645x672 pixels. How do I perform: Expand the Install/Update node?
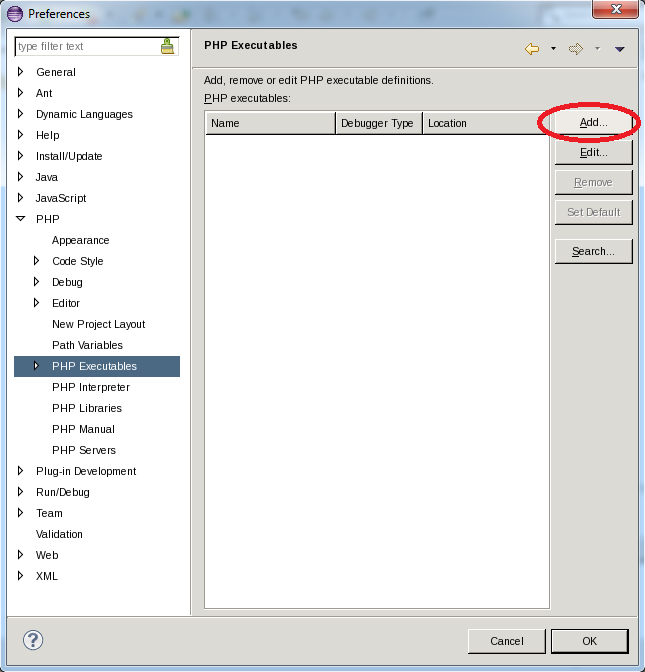[x=20, y=156]
